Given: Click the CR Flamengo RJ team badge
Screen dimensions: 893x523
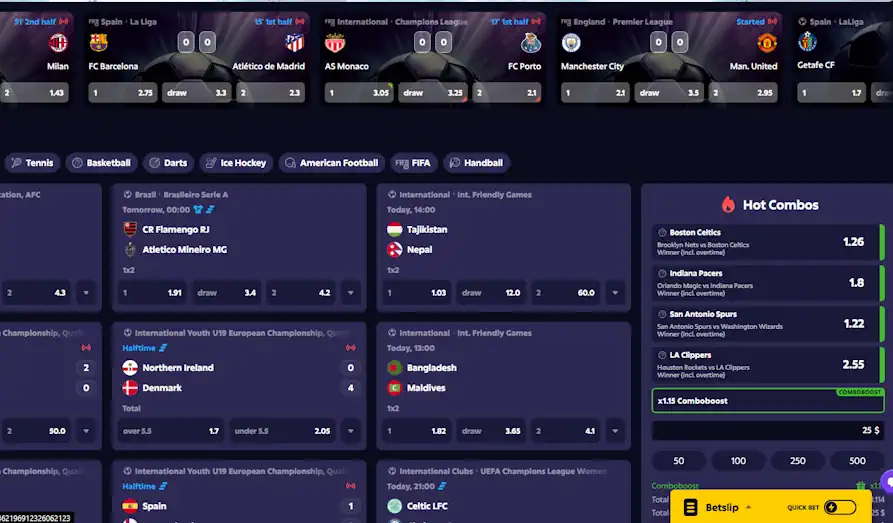Looking at the screenshot, I should point(130,229).
